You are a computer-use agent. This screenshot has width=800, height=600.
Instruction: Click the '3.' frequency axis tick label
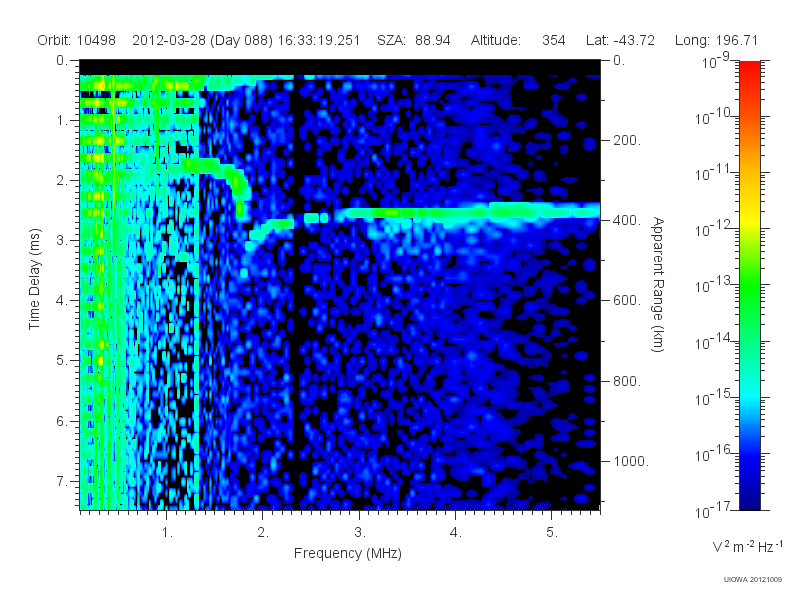(360, 533)
